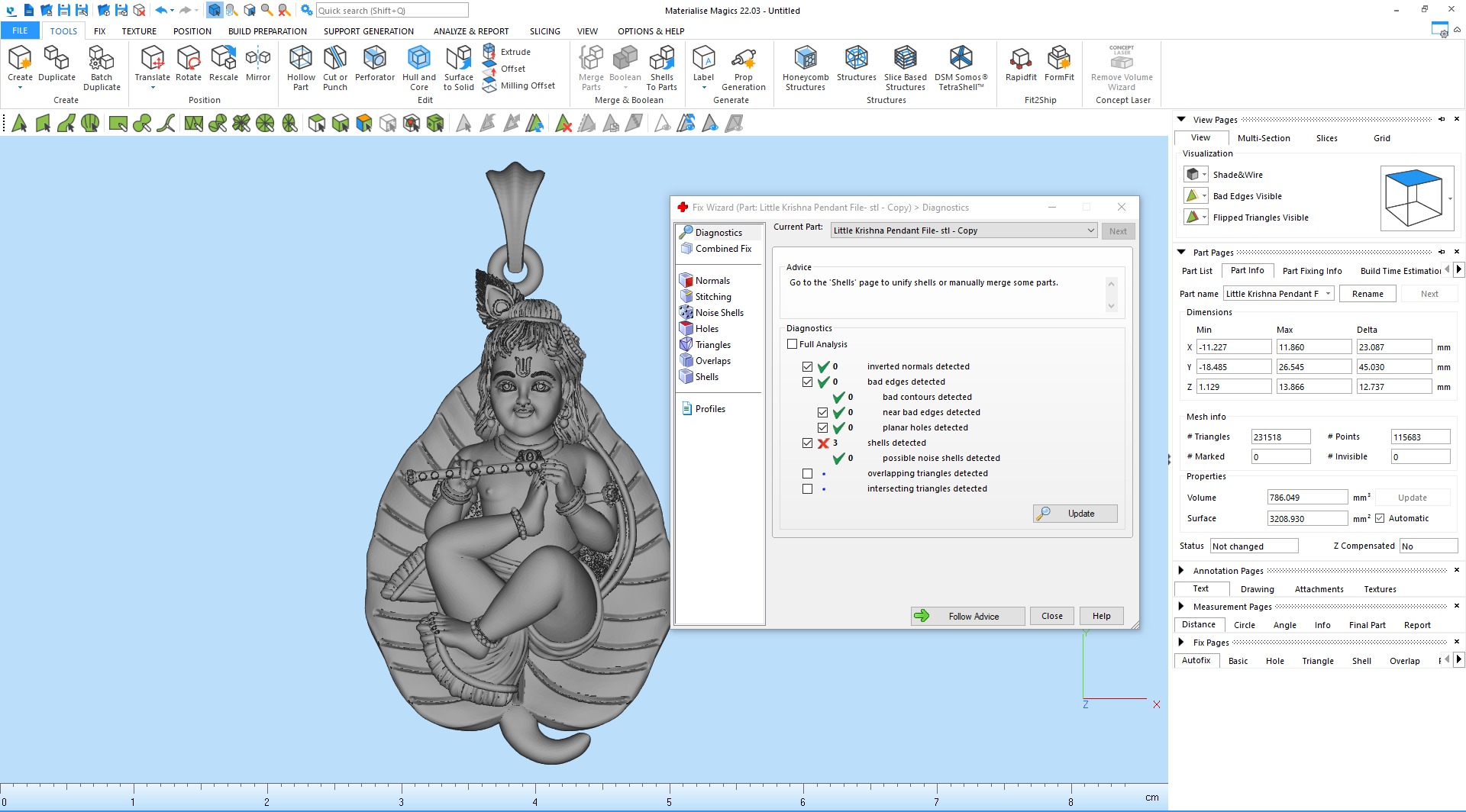
Task: Toggle inverted normals detected checkbox
Action: click(807, 366)
